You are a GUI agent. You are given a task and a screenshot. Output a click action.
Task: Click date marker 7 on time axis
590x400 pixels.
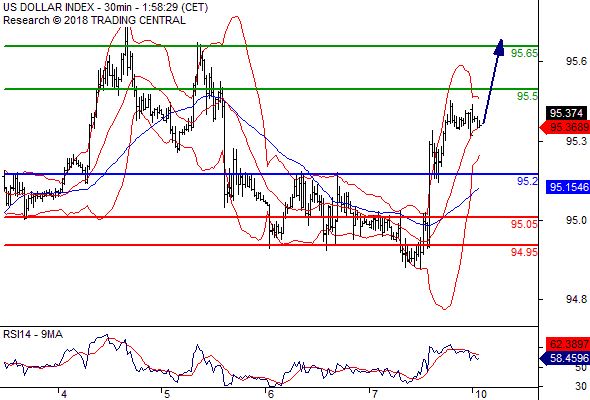click(x=374, y=394)
